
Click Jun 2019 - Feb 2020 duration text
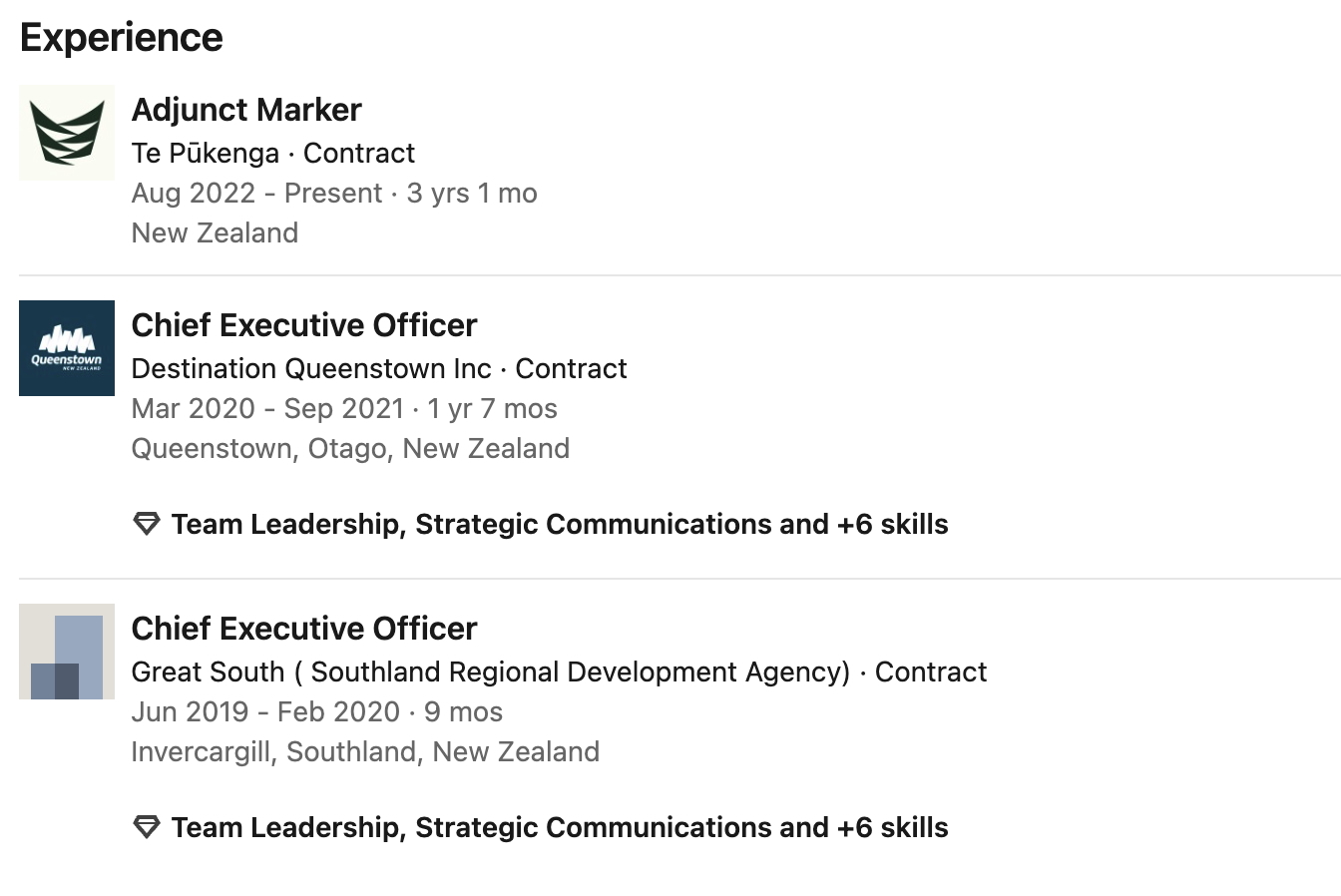[x=316, y=712]
